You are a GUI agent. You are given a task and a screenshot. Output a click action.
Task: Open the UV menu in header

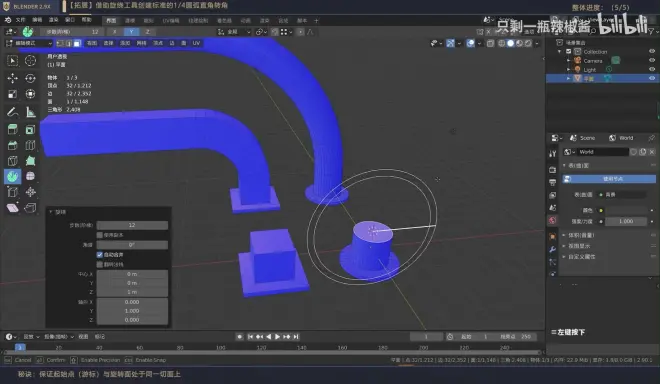pyautogui.click(x=196, y=43)
